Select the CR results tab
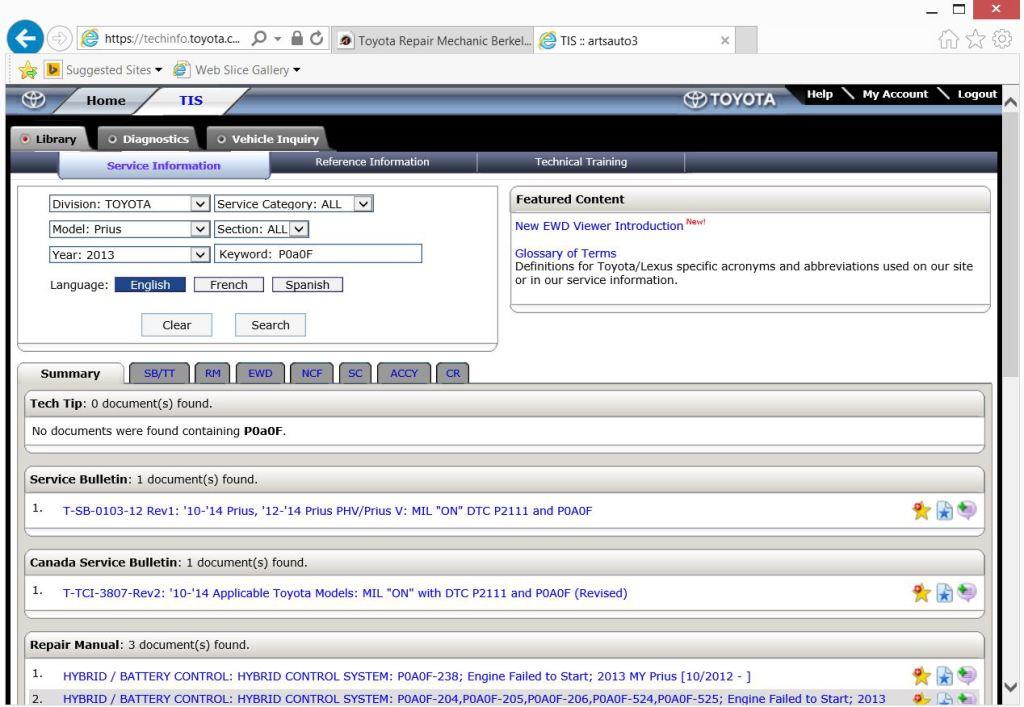Viewport: 1024px width, 707px height. click(x=453, y=373)
